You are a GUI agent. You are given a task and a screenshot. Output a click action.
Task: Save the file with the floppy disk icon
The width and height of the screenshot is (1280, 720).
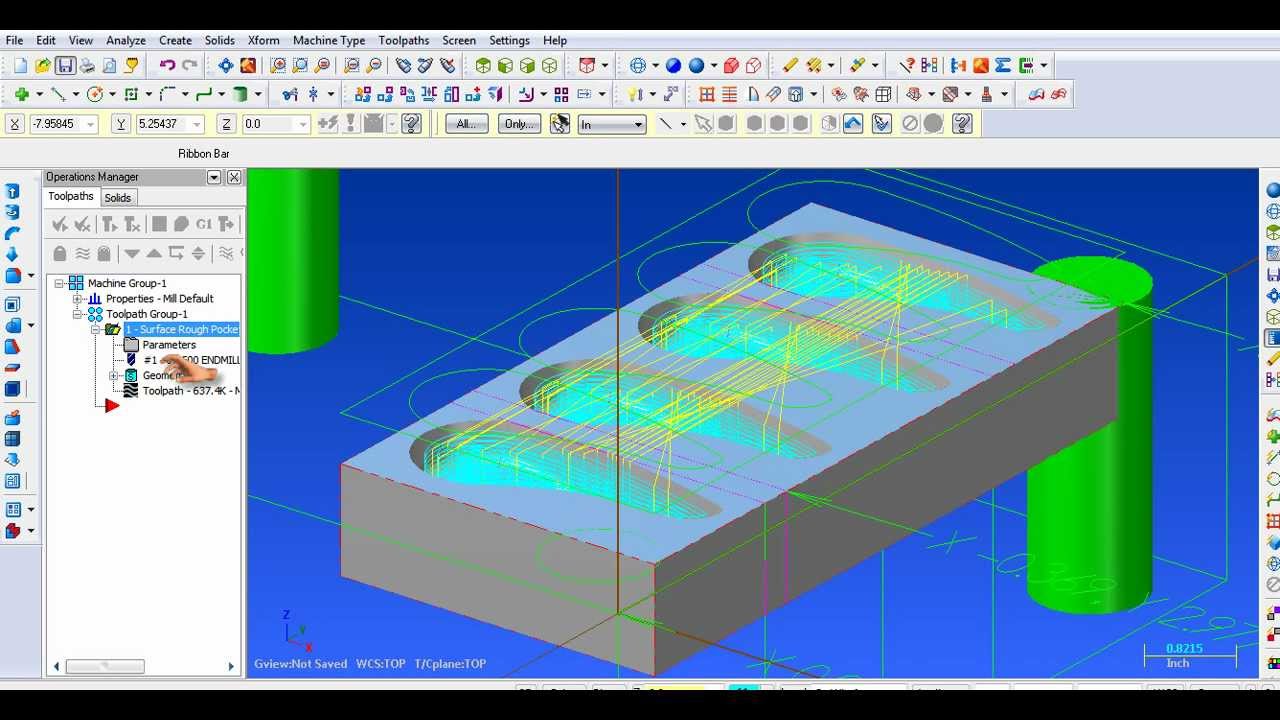click(x=65, y=66)
